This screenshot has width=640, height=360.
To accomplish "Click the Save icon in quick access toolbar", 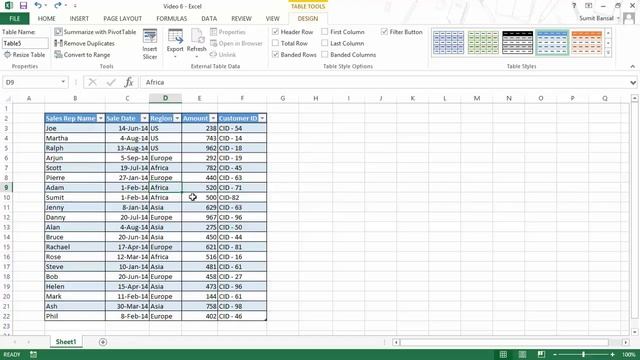I will point(23,6).
